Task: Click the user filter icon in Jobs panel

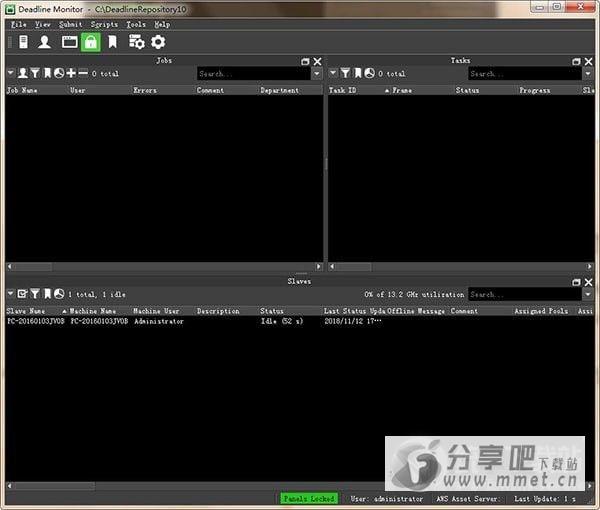Action: 23,73
